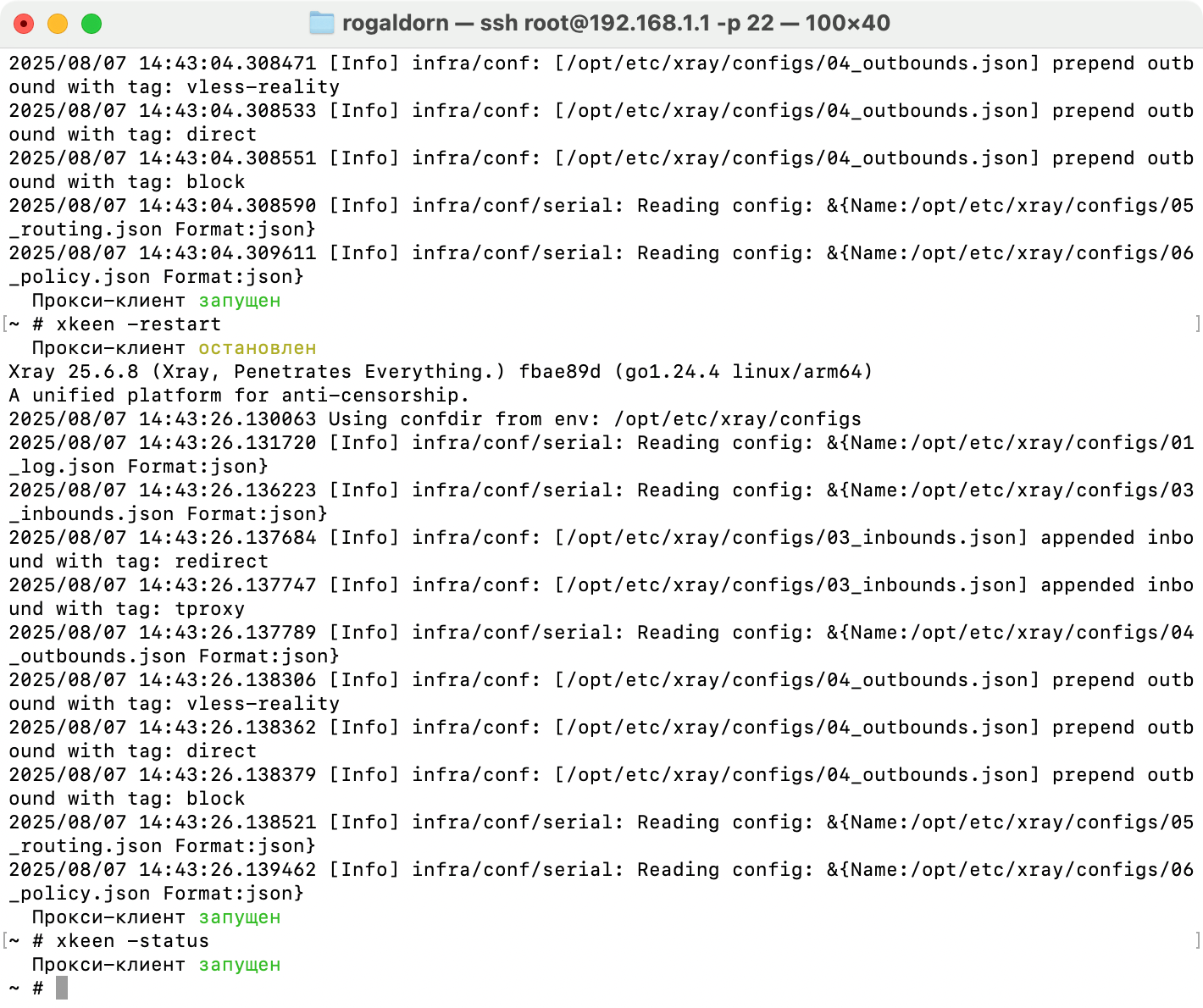The image size is (1203, 1008).
Task: Click left bracket mark beside 'xkeen -restart'
Action: [5, 324]
